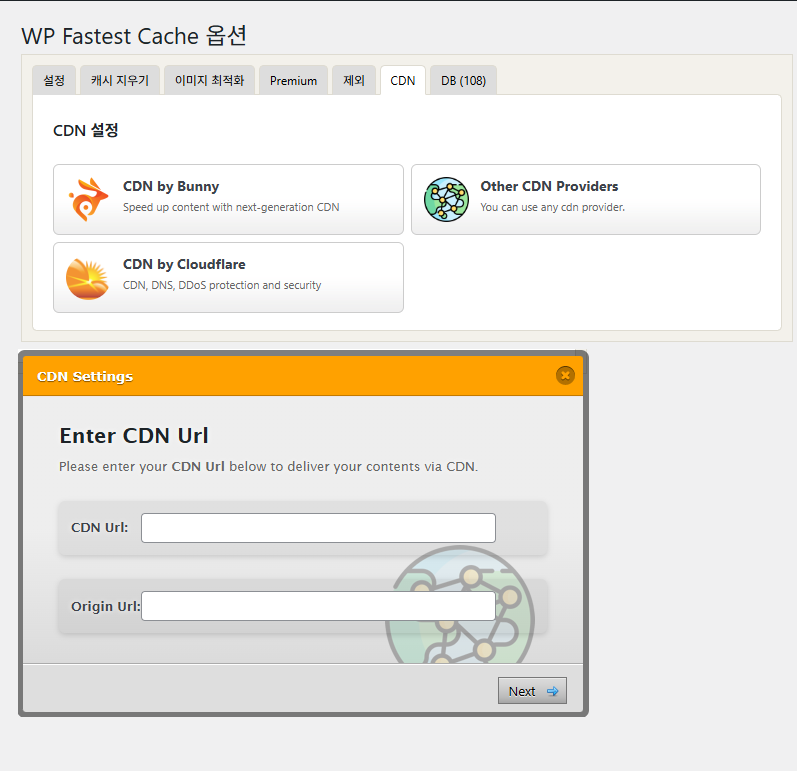
Task: Select the CDN tab
Action: click(x=403, y=81)
